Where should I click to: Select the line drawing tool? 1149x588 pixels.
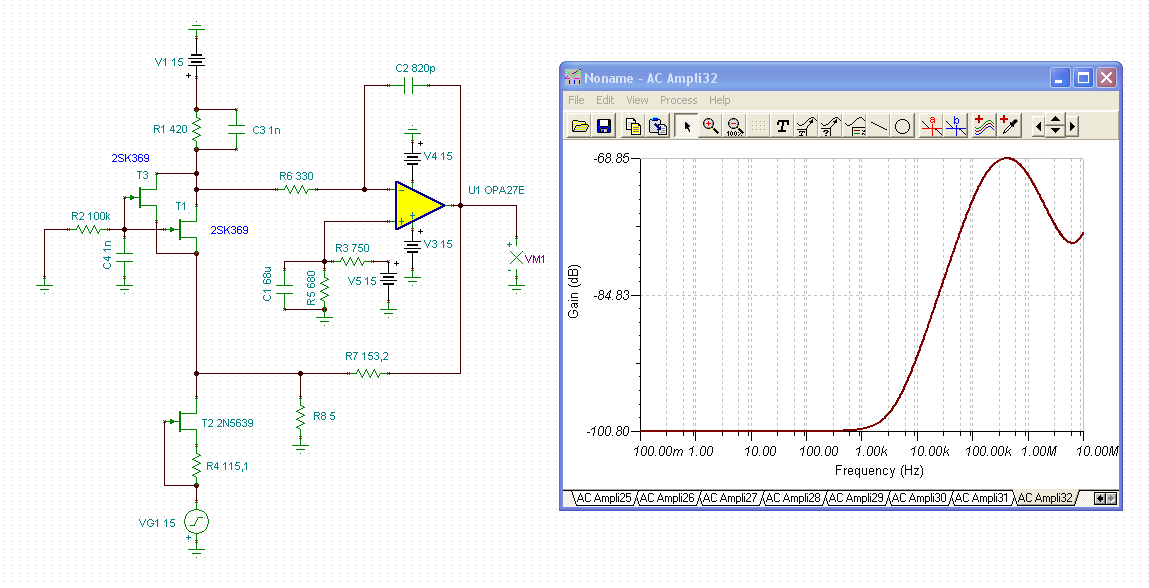pyautogui.click(x=878, y=126)
